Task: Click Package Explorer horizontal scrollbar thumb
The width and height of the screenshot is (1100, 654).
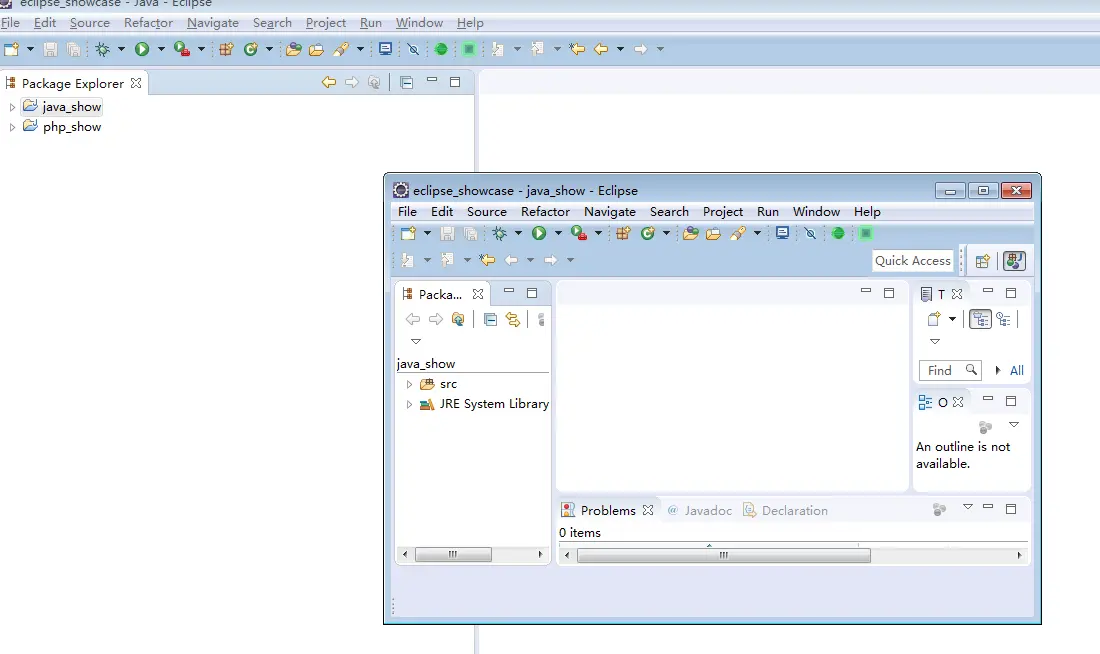Action: coord(453,554)
